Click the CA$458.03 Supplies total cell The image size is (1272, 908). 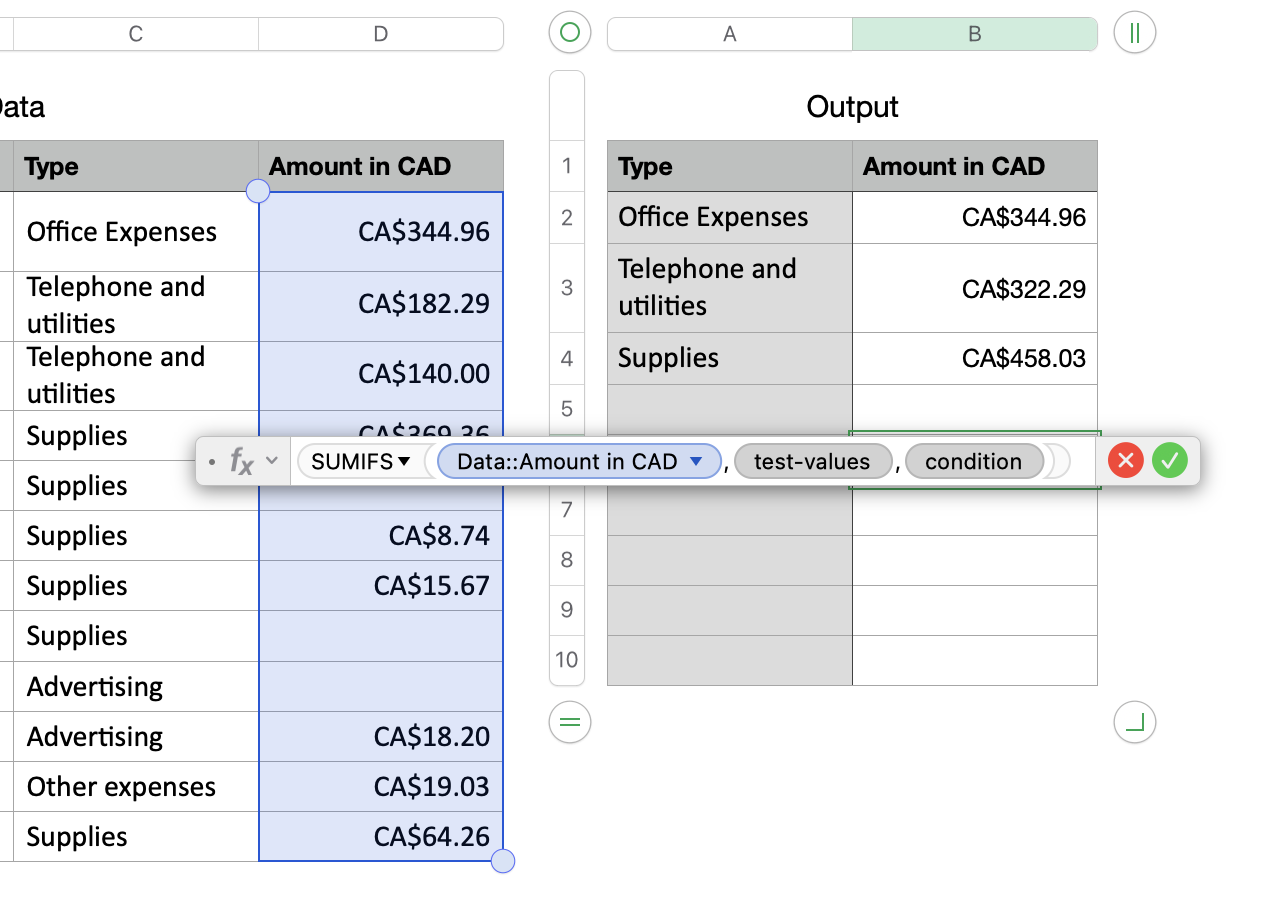pyautogui.click(x=974, y=358)
